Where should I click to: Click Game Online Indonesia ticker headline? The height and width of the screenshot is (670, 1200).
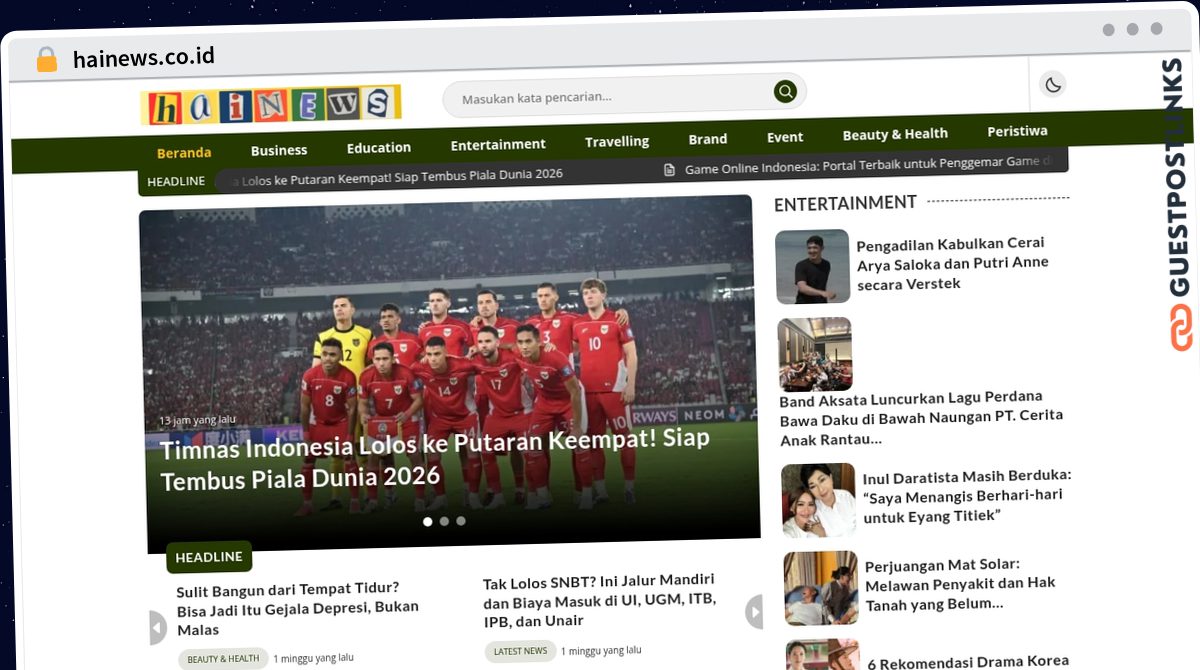[x=869, y=165]
